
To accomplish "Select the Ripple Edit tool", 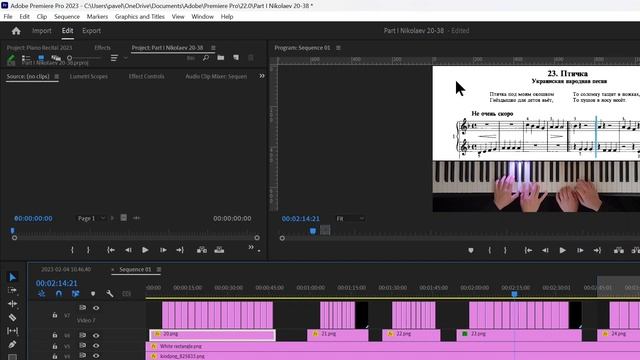I will click(12, 304).
